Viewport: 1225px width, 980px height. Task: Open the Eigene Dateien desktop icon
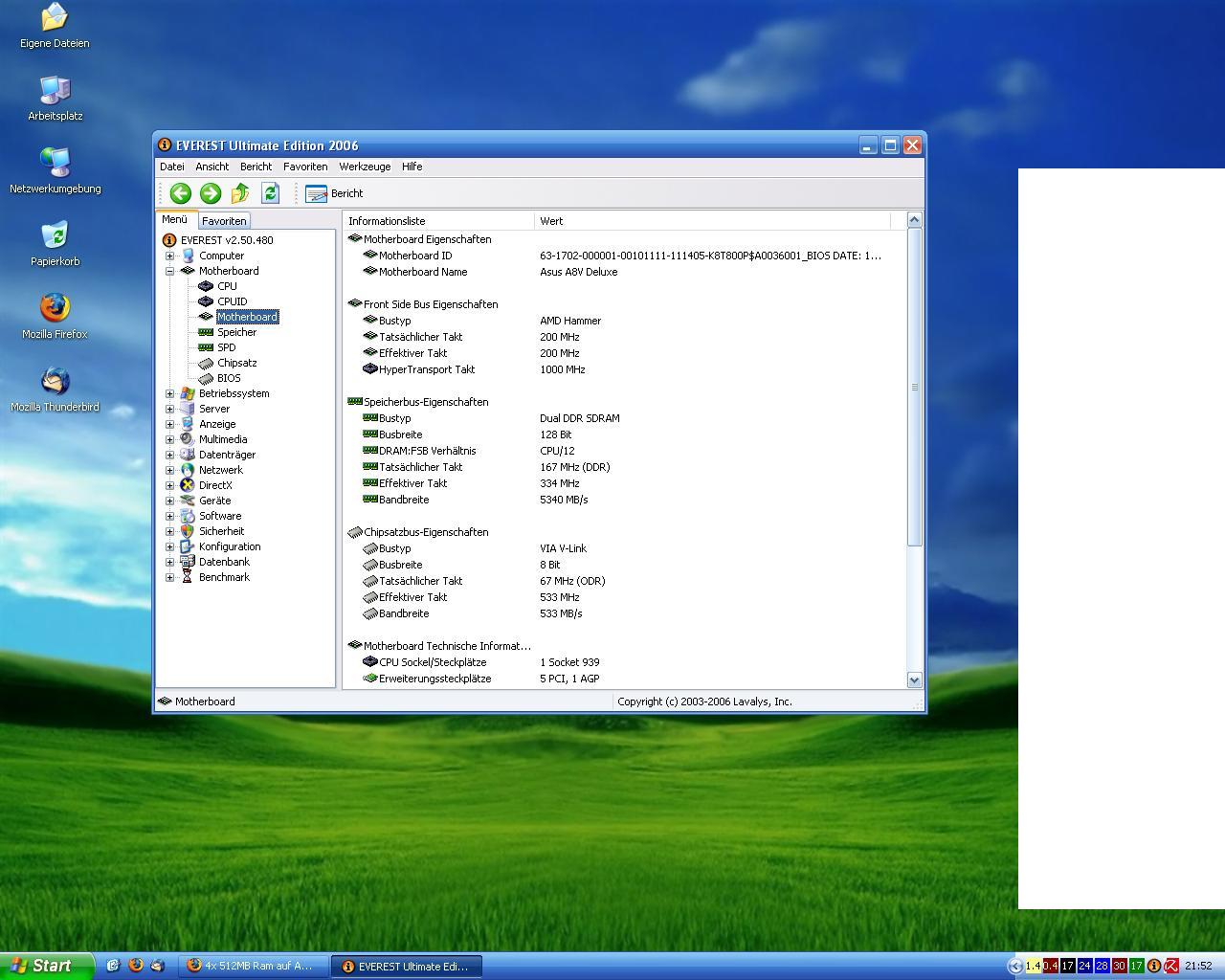coord(55,26)
